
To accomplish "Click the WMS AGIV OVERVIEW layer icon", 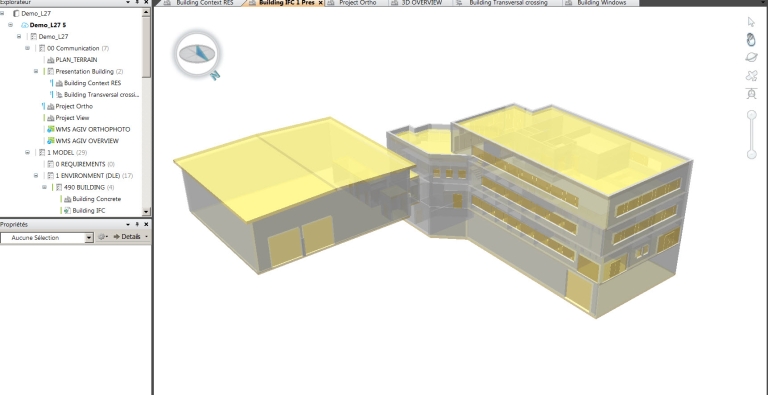I will pyautogui.click(x=50, y=141).
